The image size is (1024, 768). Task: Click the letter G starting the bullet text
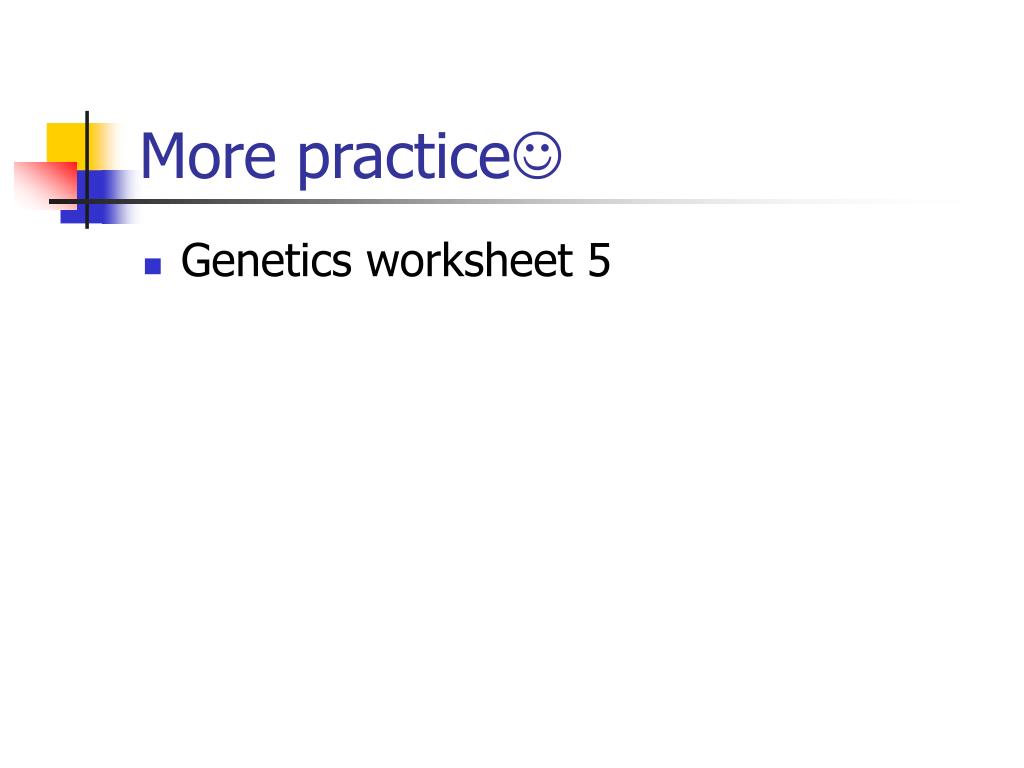197,260
